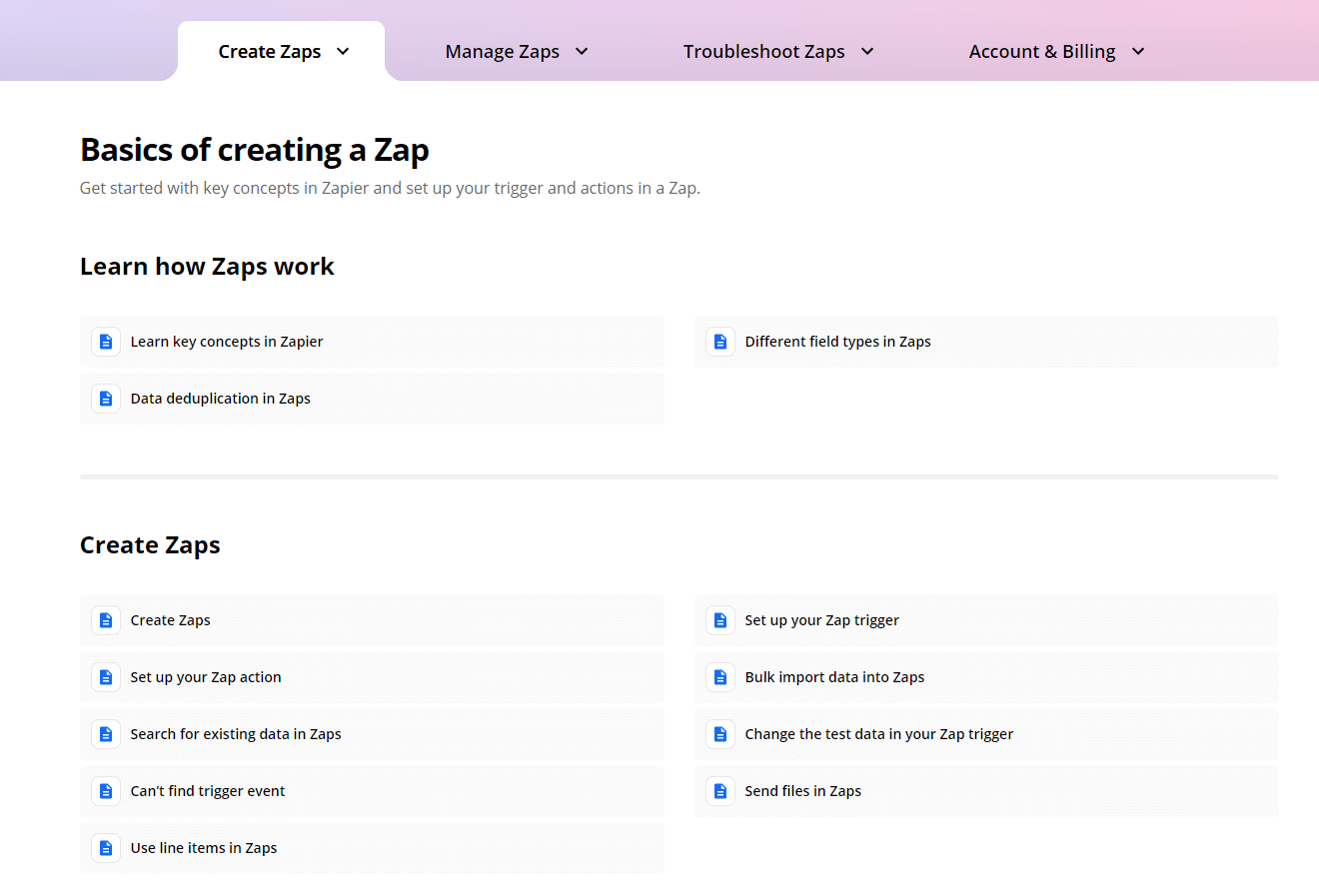The width and height of the screenshot is (1319, 896).
Task: Click document icon beside Set up your Zap action
Action: (x=106, y=677)
